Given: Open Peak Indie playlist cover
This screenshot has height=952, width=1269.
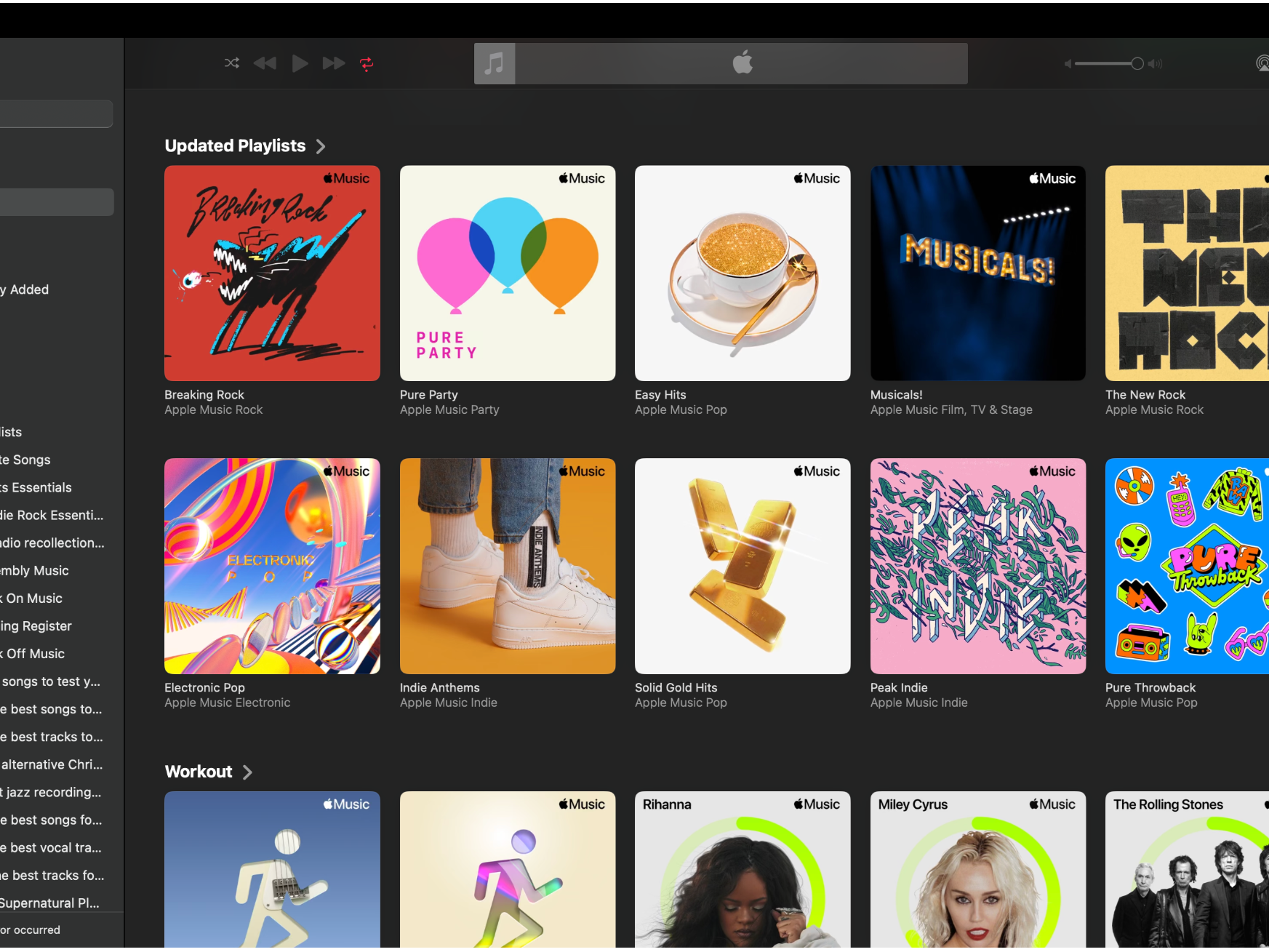Looking at the screenshot, I should tap(978, 566).
